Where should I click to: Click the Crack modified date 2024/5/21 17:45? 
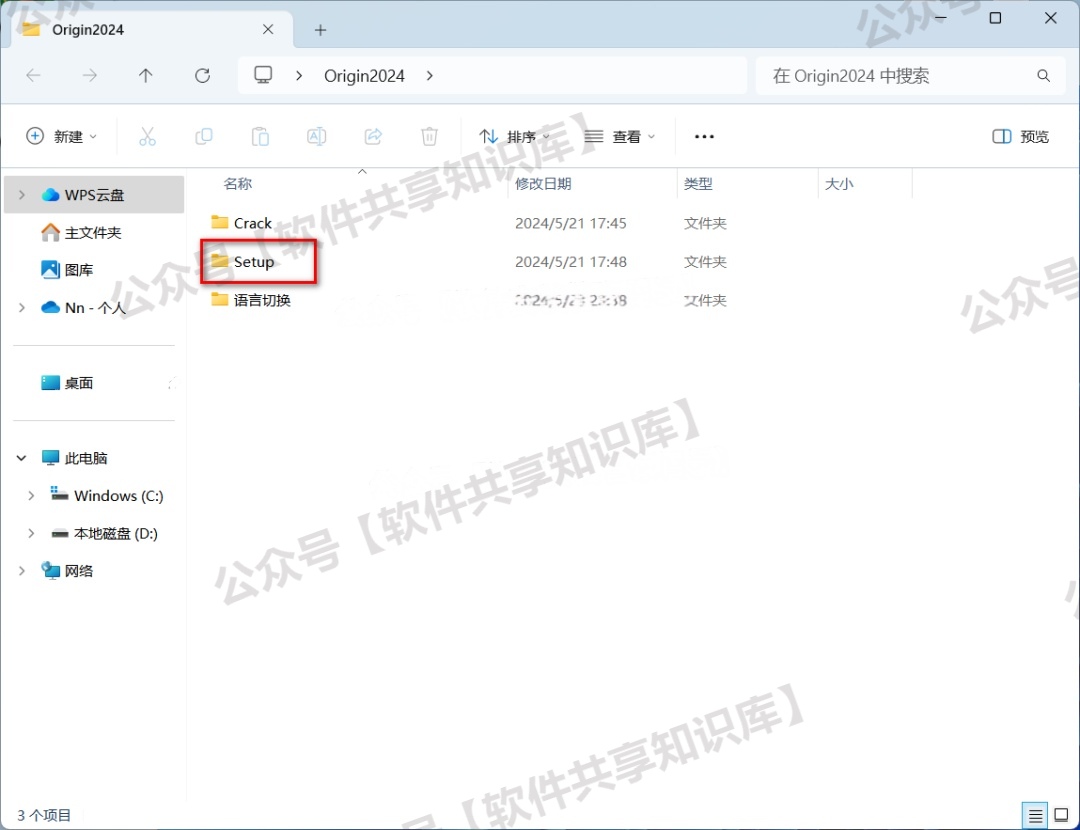(570, 223)
